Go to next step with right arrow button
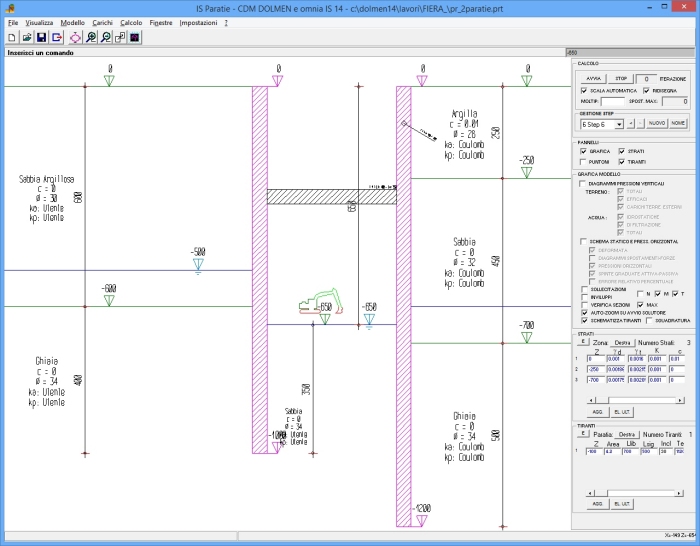 tap(641, 123)
